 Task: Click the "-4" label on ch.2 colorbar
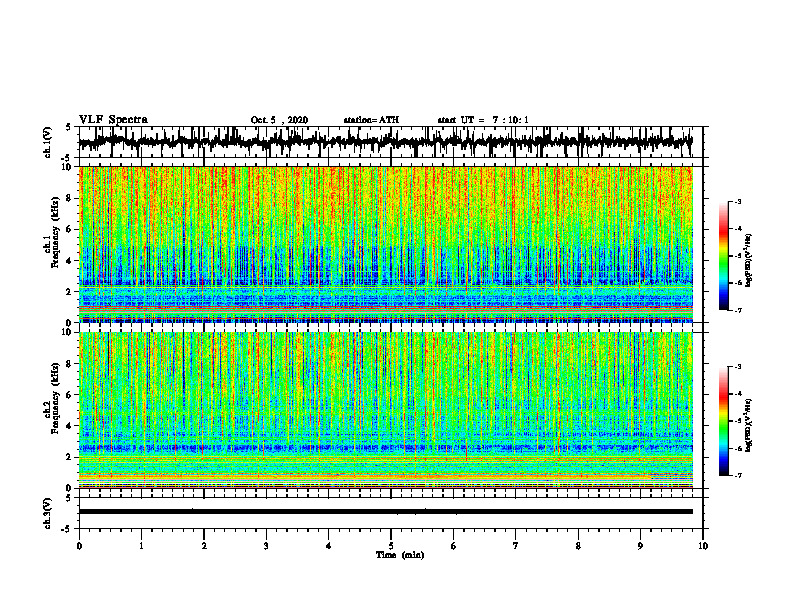tap(738, 394)
